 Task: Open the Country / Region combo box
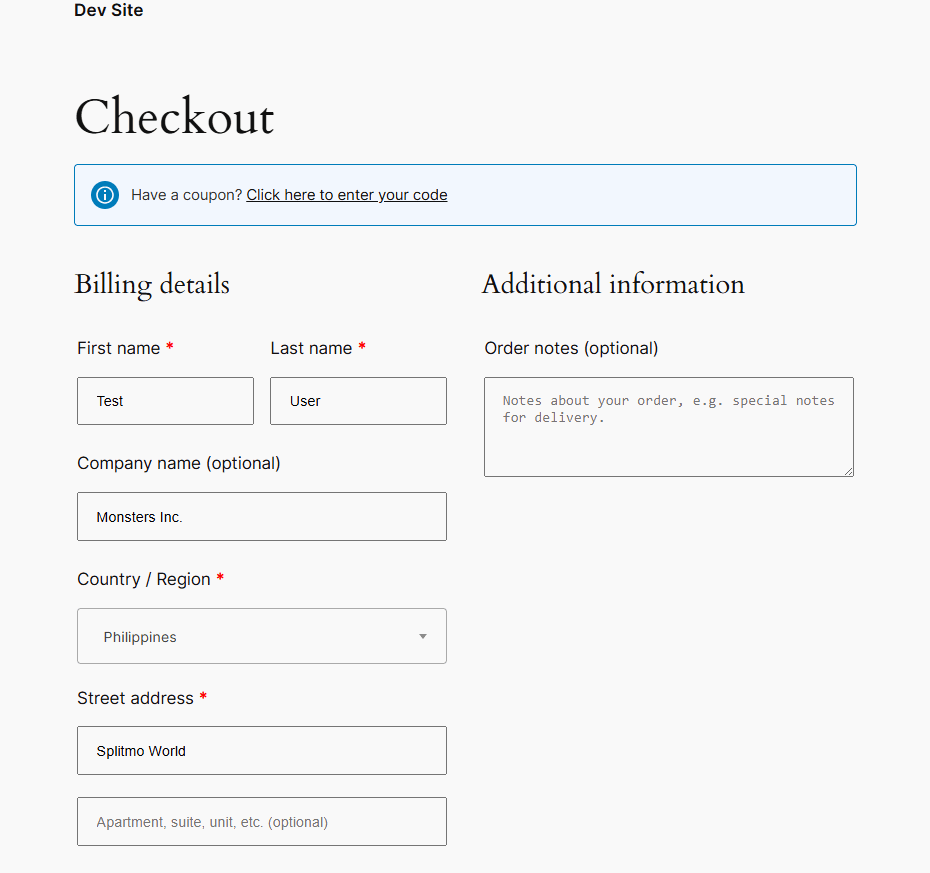(x=261, y=636)
